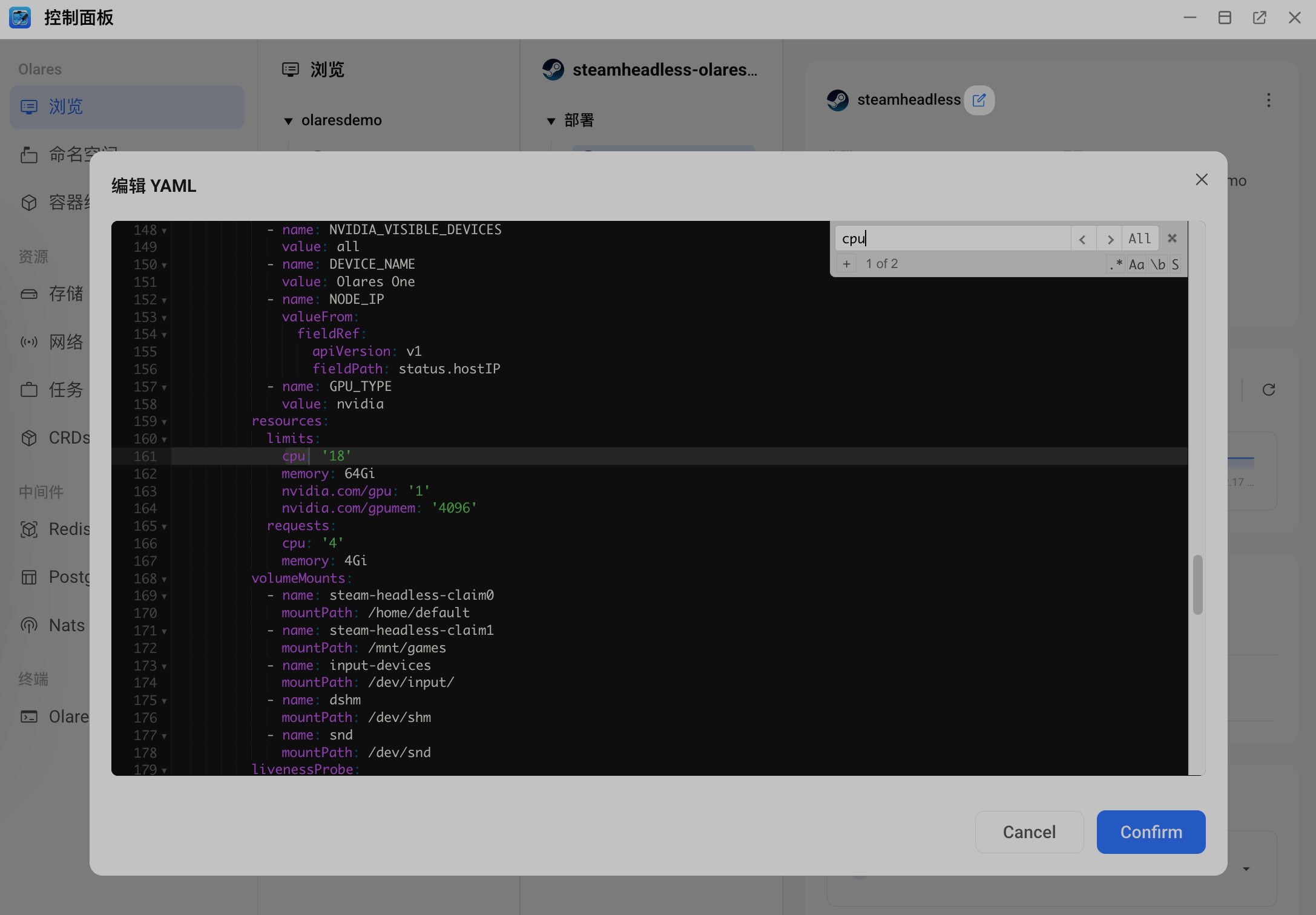Click the refresh icon on right panel
This screenshot has height=915, width=1316.
pos(1269,390)
